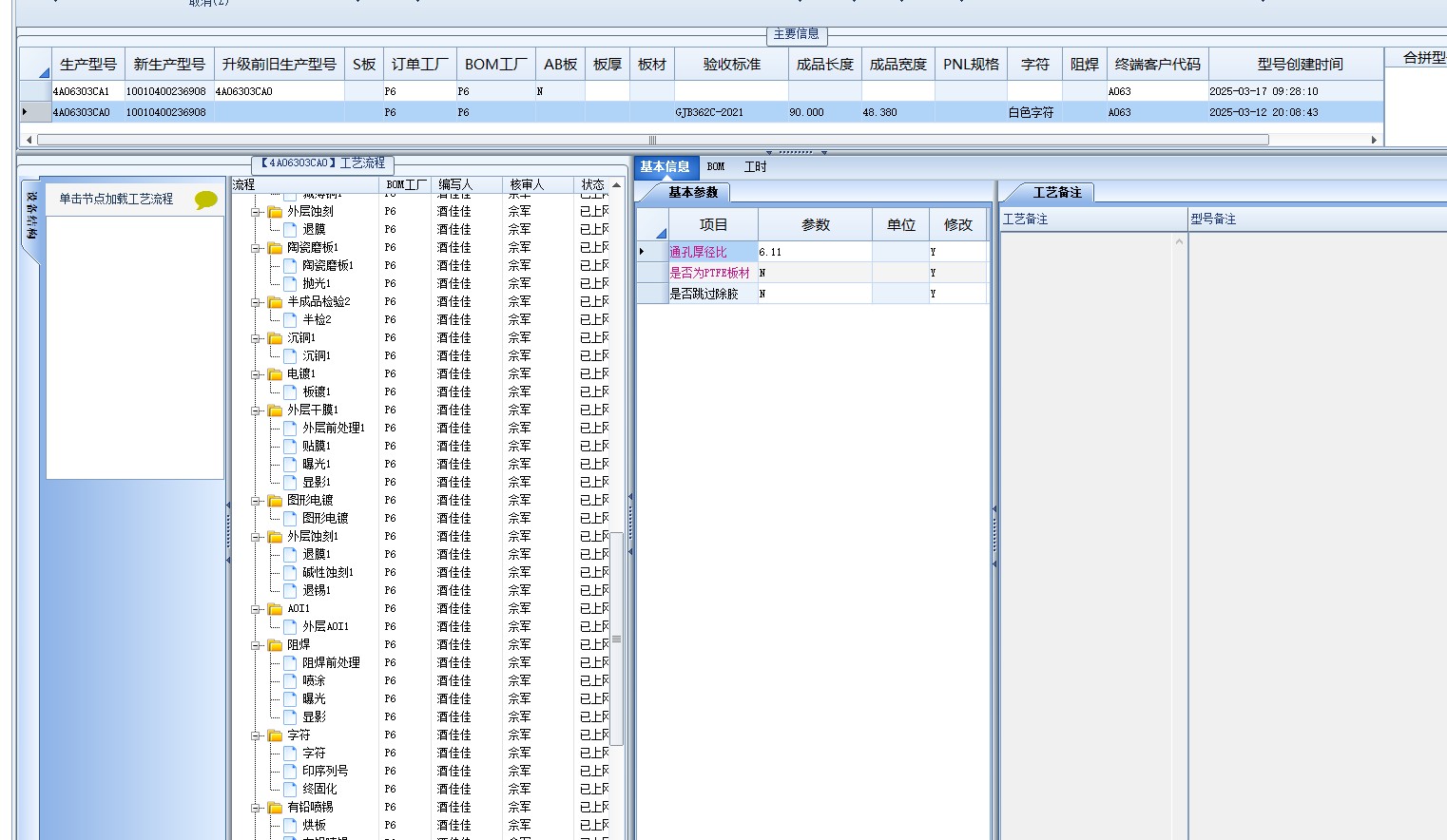The width and height of the screenshot is (1447, 840).
Task: Select the 工艺备注 tab
Action: pos(1057,192)
